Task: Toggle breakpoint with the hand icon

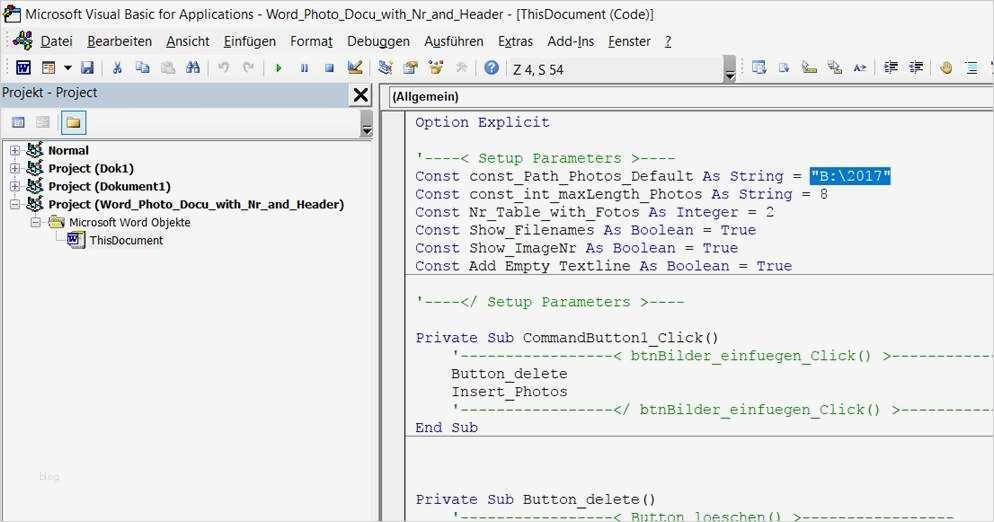Action: tap(946, 68)
